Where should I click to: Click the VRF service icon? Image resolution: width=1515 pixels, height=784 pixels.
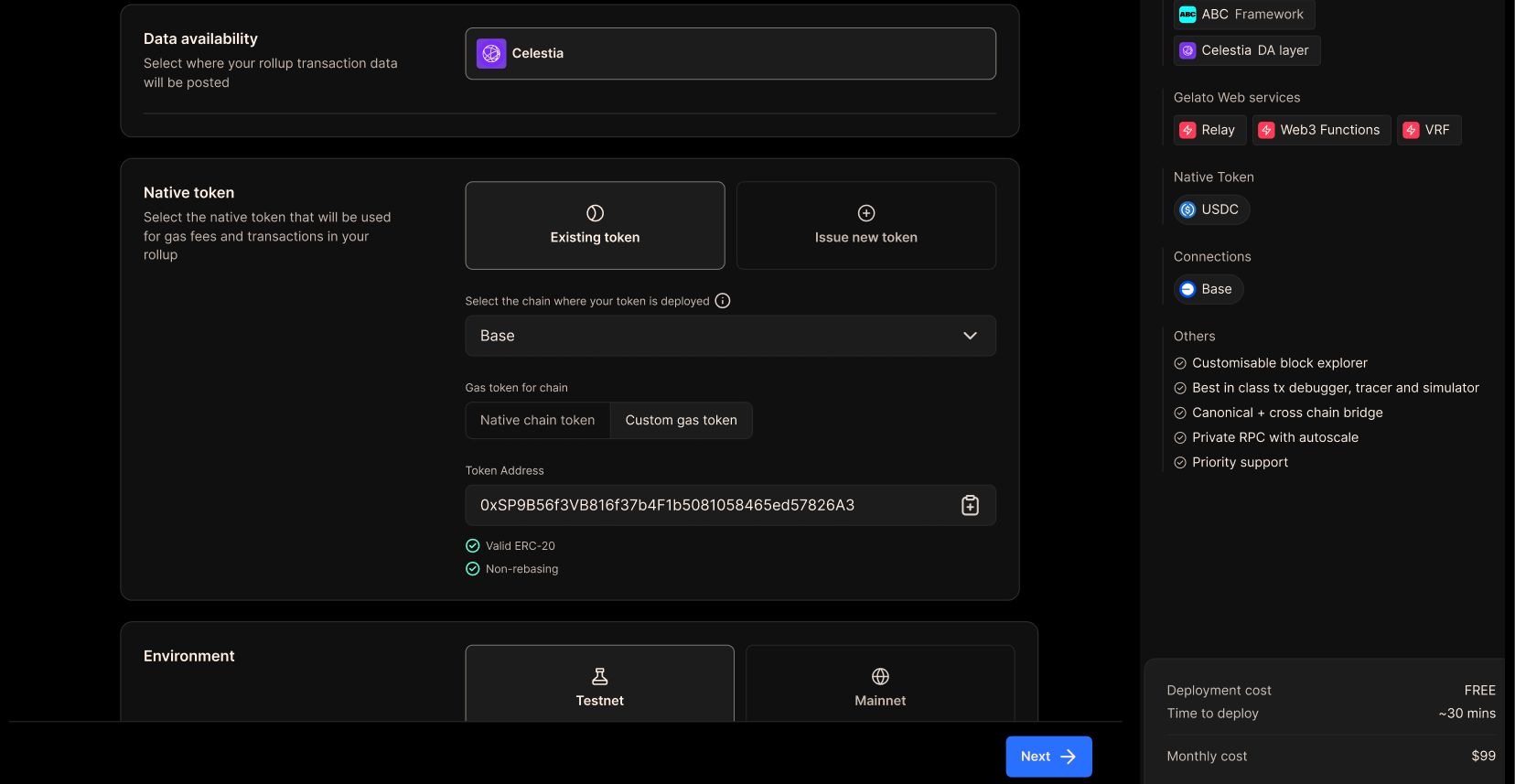pos(1411,130)
